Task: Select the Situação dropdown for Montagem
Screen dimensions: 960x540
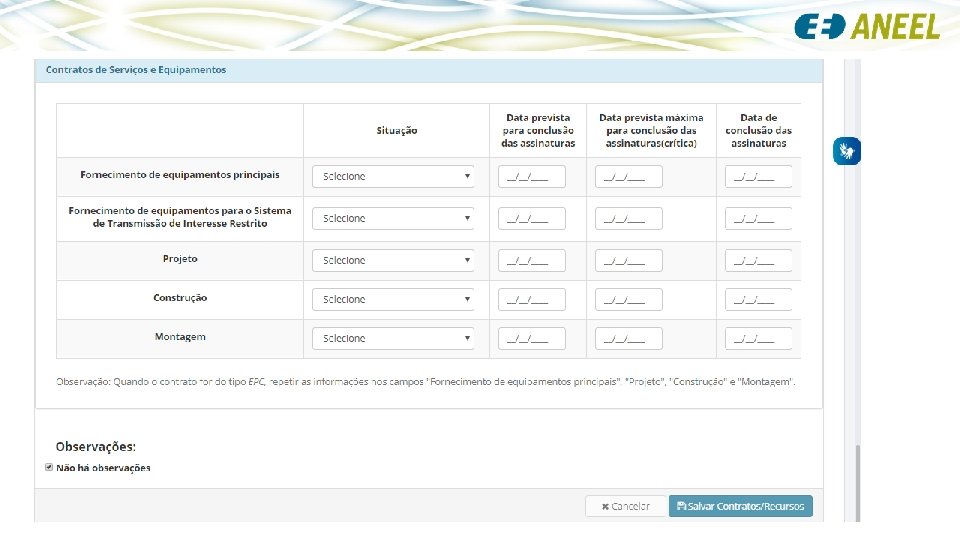Action: (x=393, y=338)
